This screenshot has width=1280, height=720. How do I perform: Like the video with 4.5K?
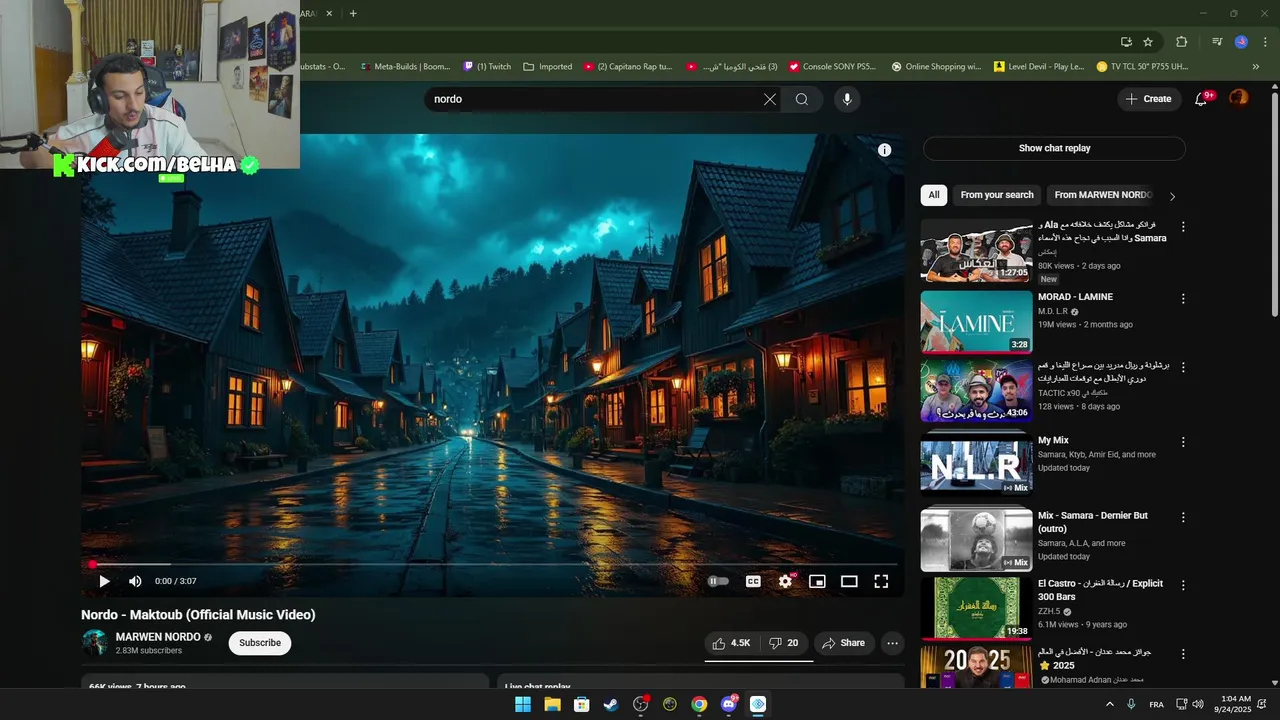click(731, 643)
